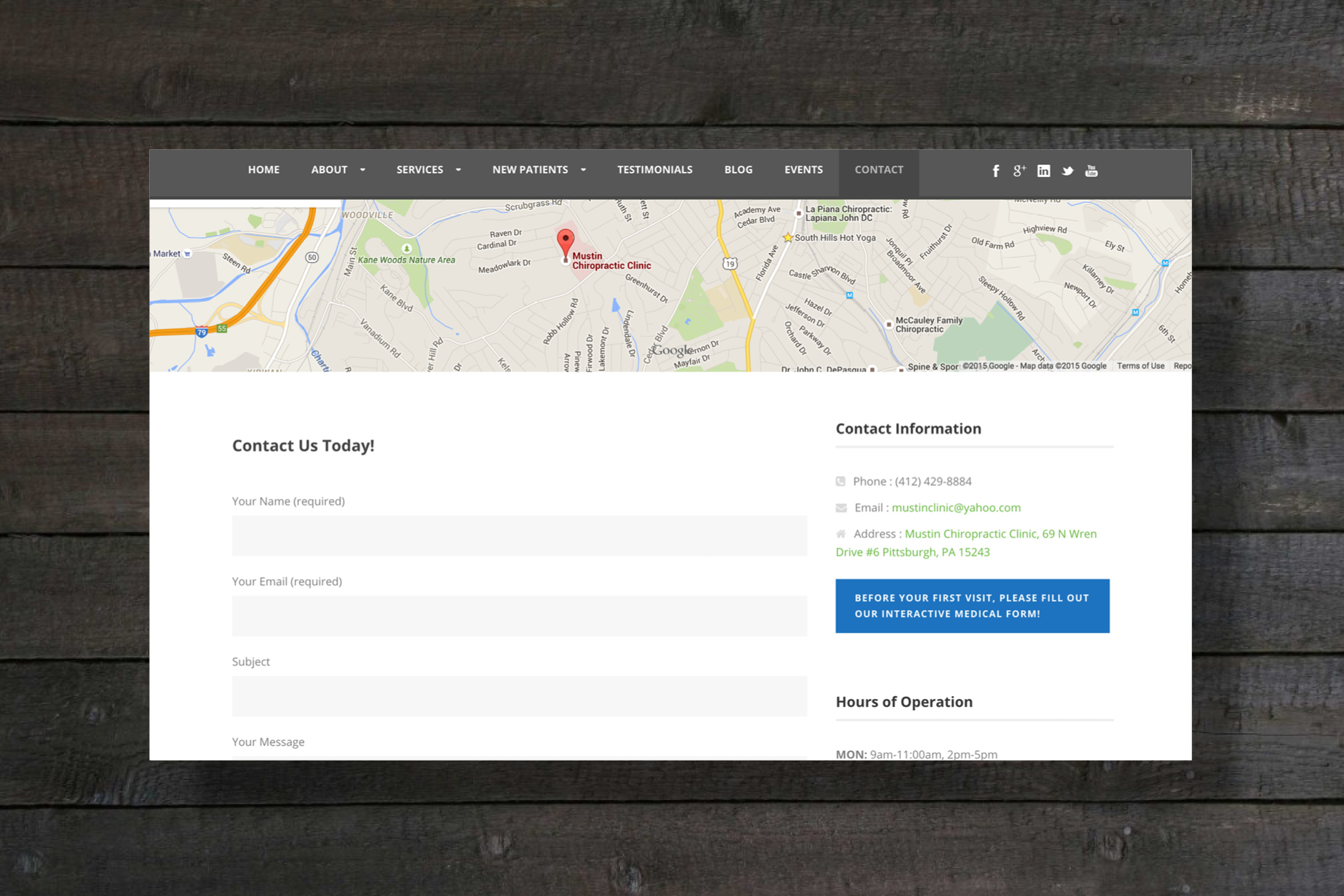Image resolution: width=1344 pixels, height=896 pixels.
Task: Open the LinkedIn social icon
Action: pyautogui.click(x=1044, y=171)
